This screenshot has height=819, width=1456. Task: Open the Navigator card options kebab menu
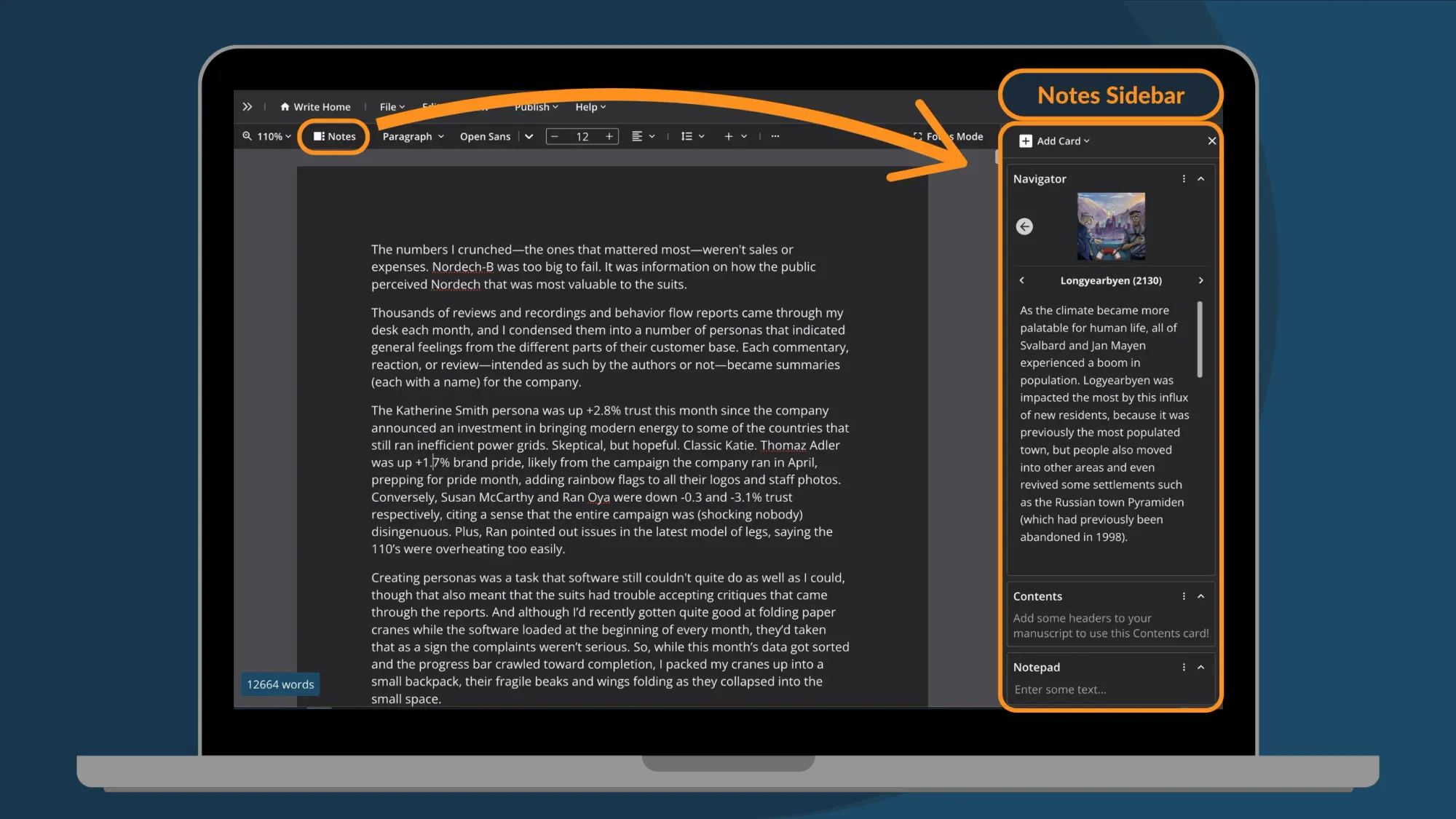coord(1184,178)
